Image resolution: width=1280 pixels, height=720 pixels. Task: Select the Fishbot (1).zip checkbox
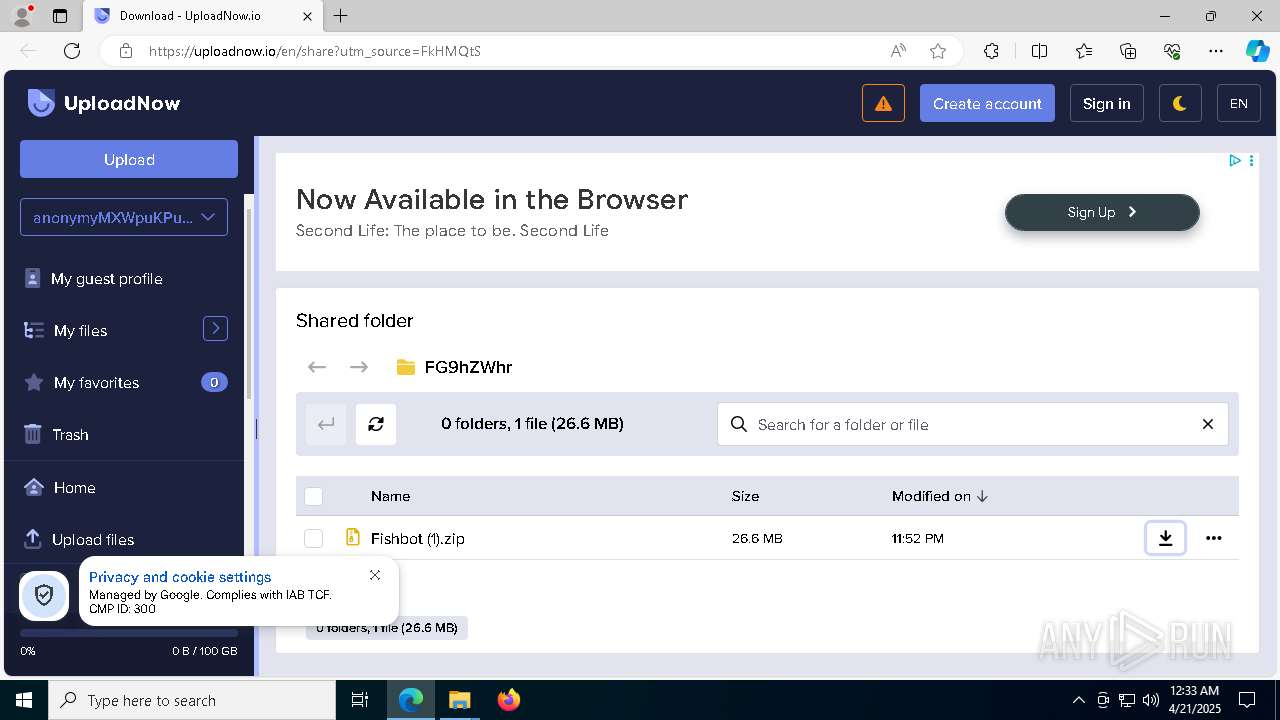point(314,538)
